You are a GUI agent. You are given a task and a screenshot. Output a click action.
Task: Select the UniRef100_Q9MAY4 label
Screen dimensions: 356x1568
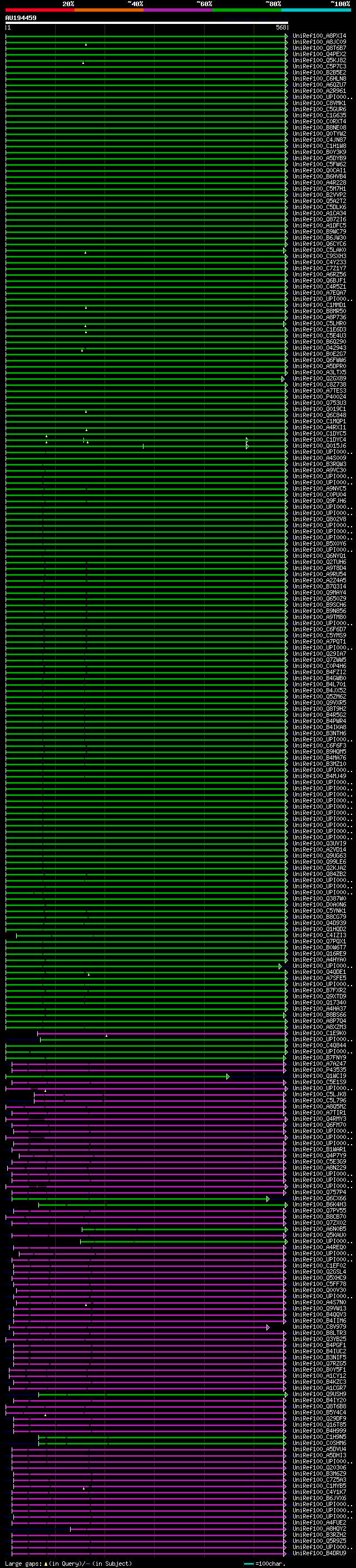[319, 592]
